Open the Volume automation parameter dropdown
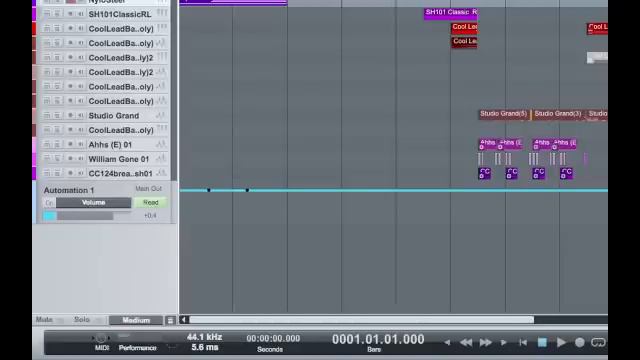This screenshot has height=360, width=640. tap(93, 202)
